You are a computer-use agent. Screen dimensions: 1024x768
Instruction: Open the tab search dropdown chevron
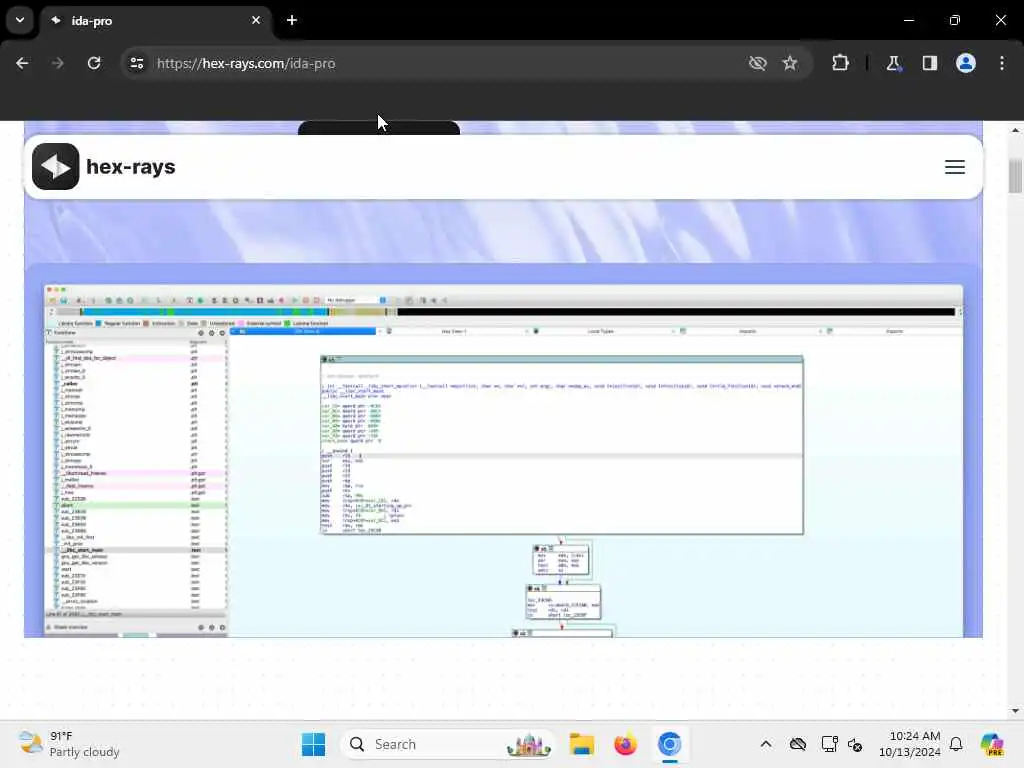click(x=20, y=20)
